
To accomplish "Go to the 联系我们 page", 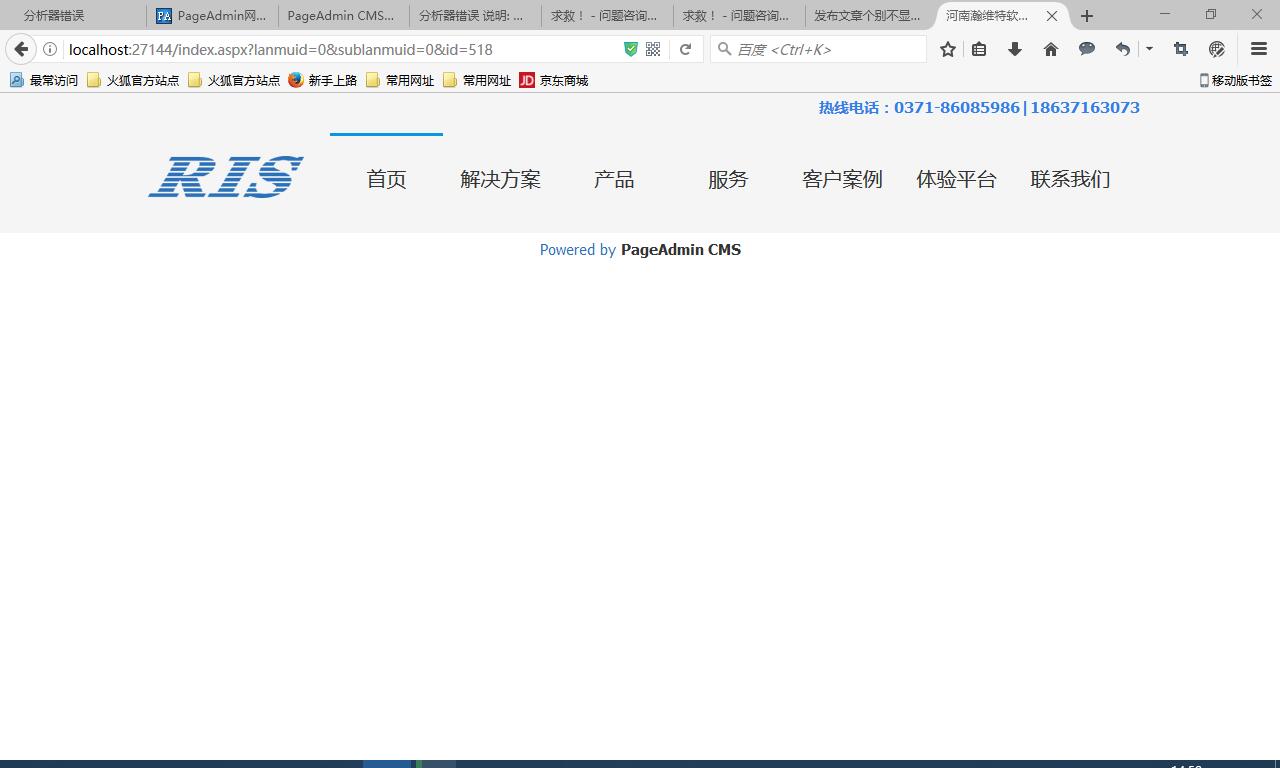I will tap(1070, 179).
